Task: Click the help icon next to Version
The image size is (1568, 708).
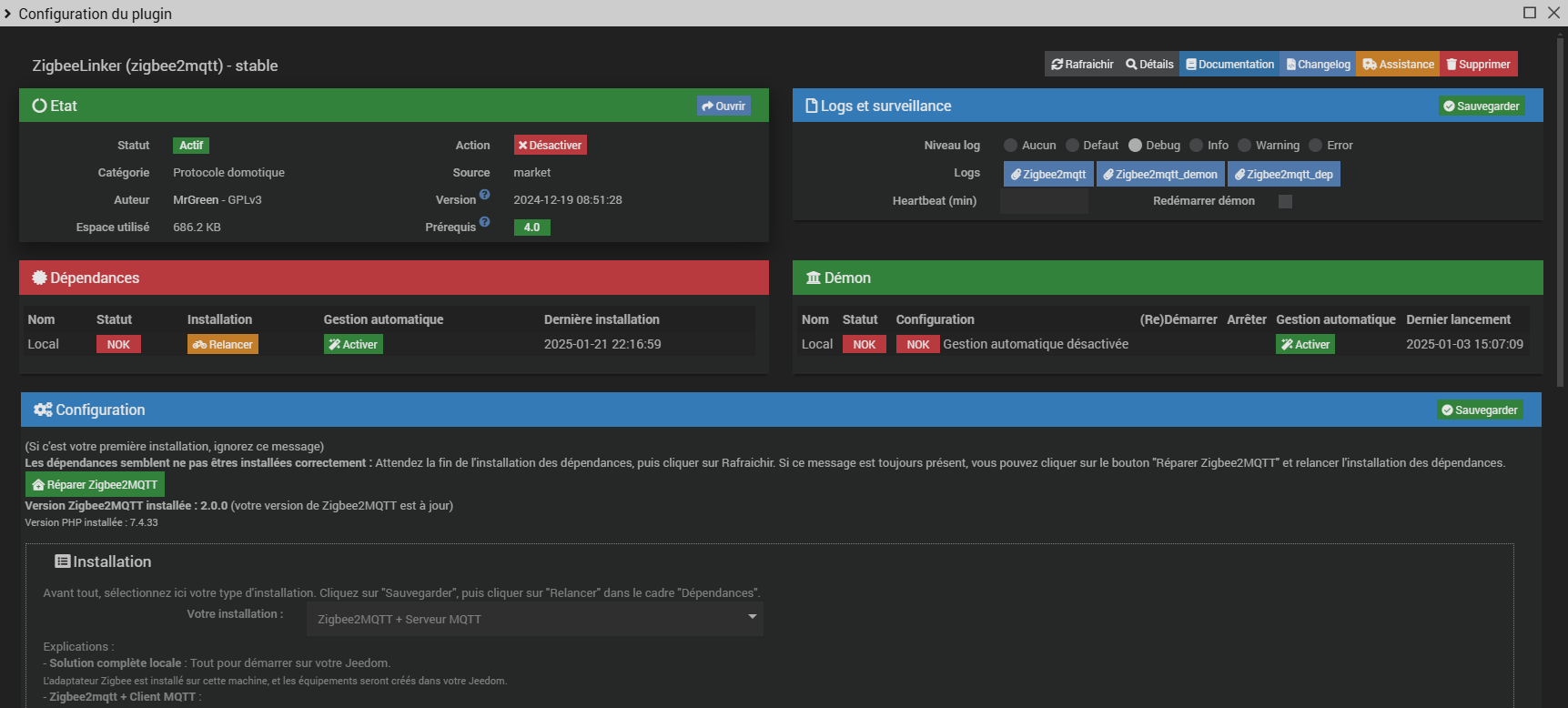Action: tap(485, 194)
